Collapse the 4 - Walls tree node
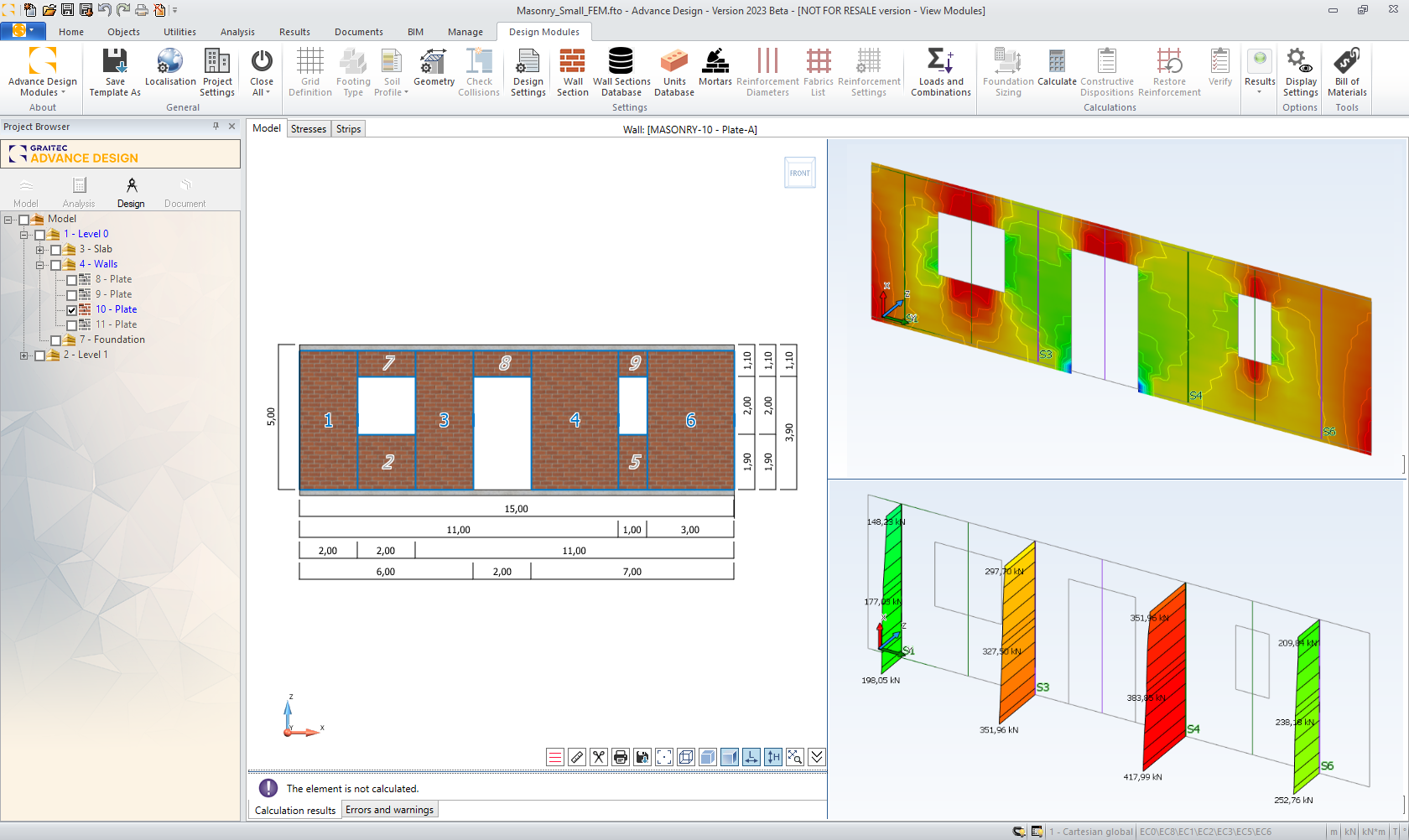 tap(39, 265)
